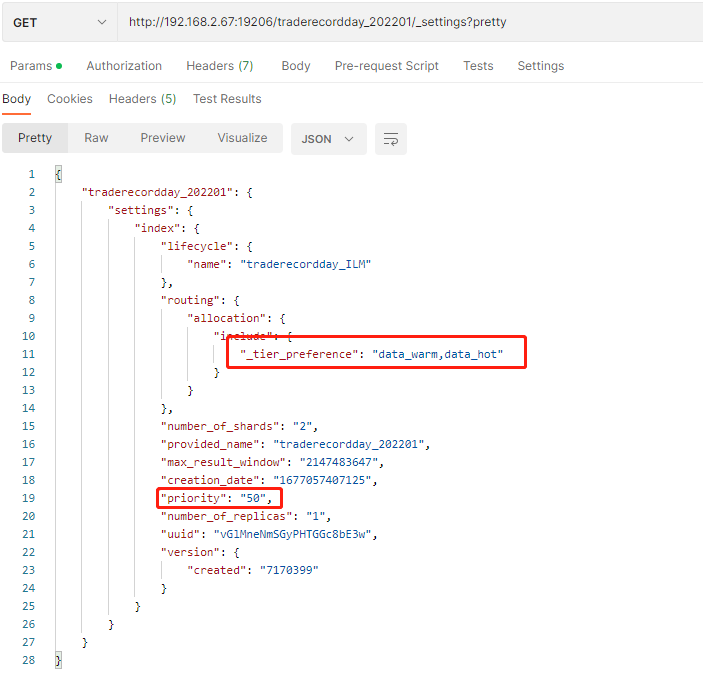Screen dimensions: 703x678
Task: Open the Test Results tab
Action: click(227, 99)
